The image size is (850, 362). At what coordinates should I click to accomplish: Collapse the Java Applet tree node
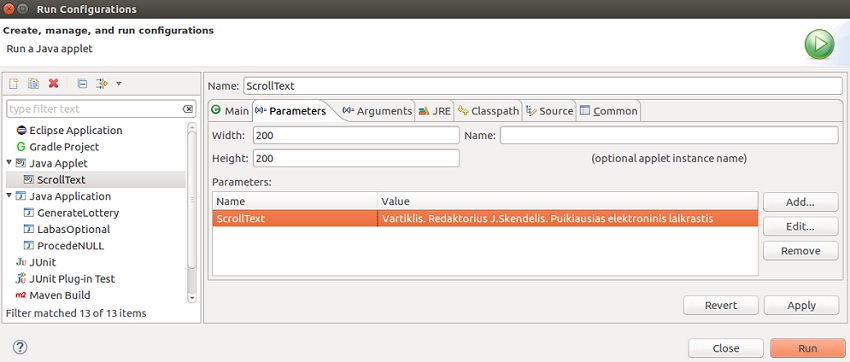(9, 163)
